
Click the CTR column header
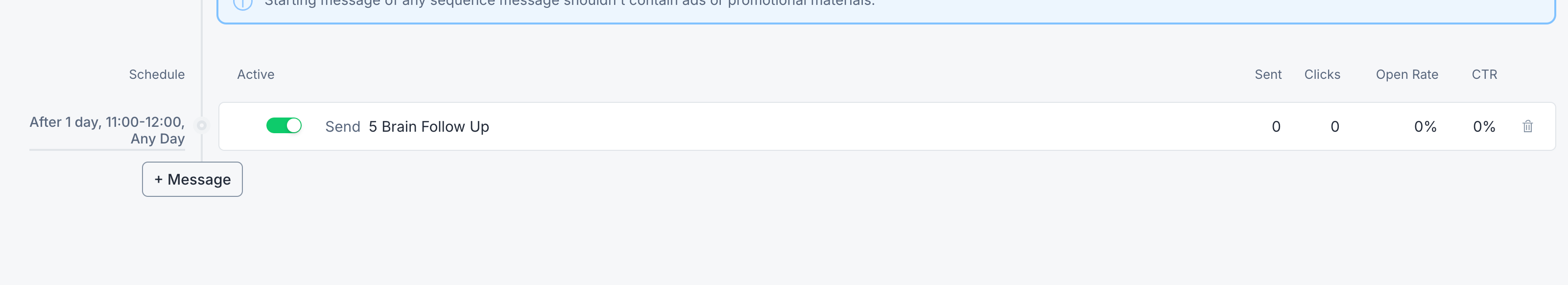pyautogui.click(x=1484, y=74)
